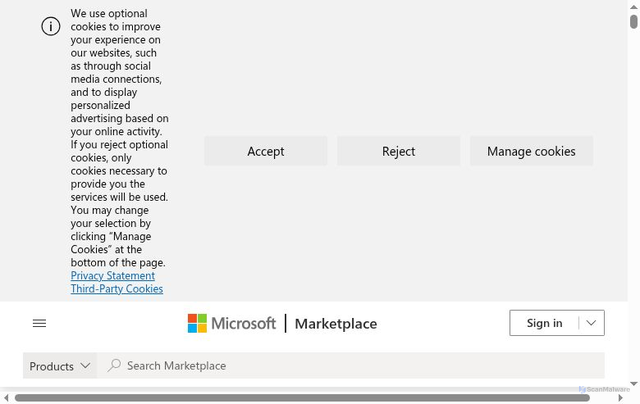Go to Marketplace home link

[x=336, y=324]
